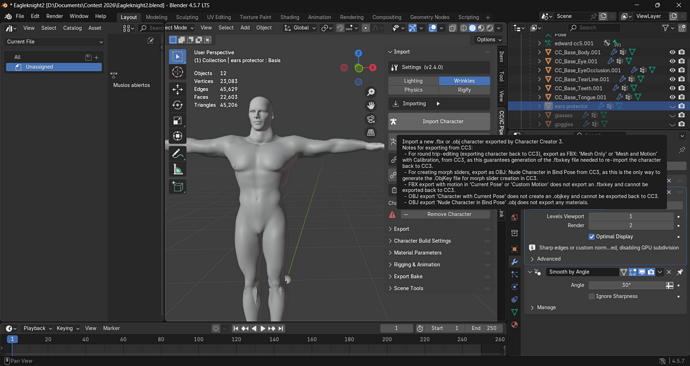Toggle the Physics import option
The width and height of the screenshot is (690, 366).
click(x=413, y=90)
